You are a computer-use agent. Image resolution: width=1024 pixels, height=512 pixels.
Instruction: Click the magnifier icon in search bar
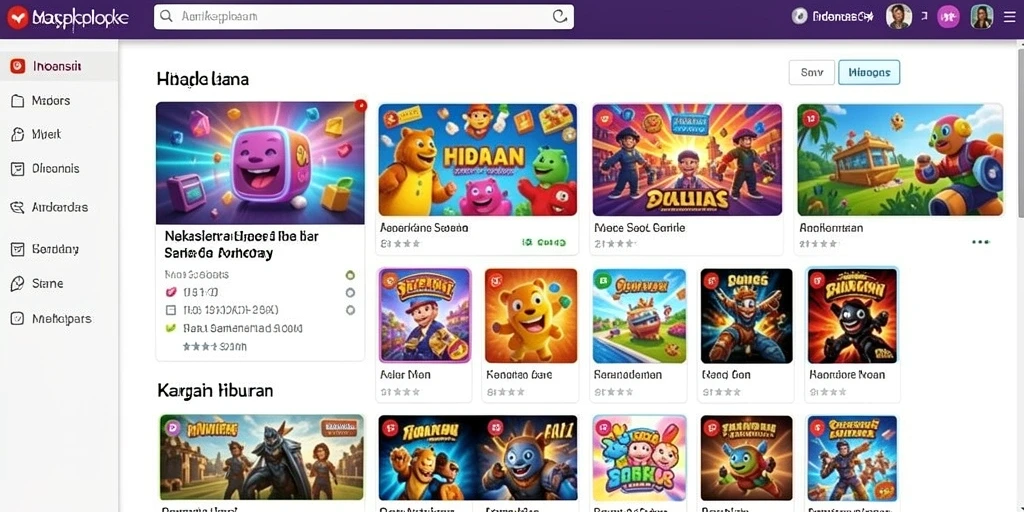click(x=167, y=16)
